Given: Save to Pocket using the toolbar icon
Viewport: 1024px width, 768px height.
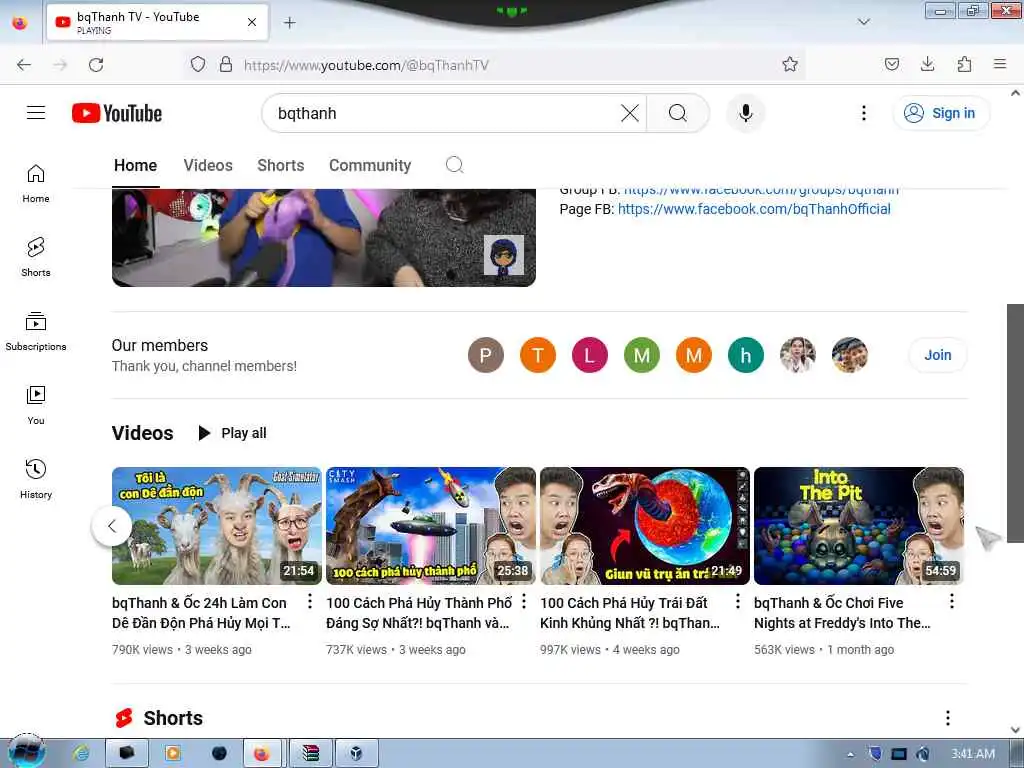Looking at the screenshot, I should [x=891, y=64].
